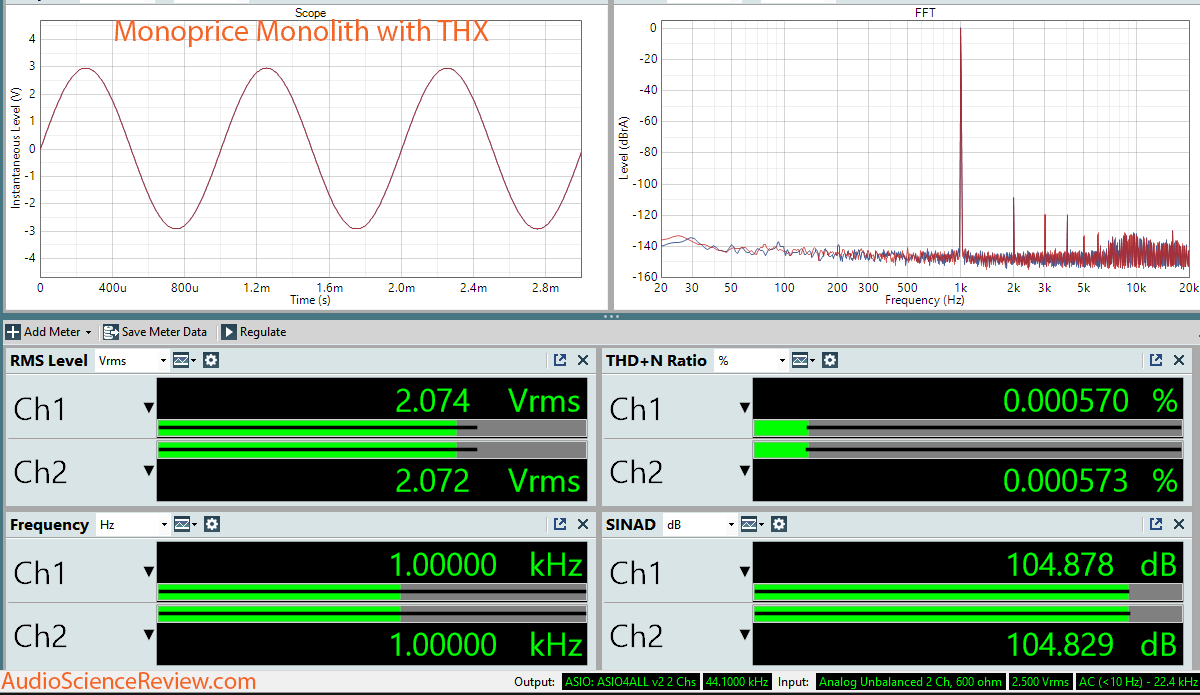This screenshot has width=1200, height=695.
Task: Click the Frequency Ch2 meter bar
Action: pyautogui.click(x=372, y=614)
